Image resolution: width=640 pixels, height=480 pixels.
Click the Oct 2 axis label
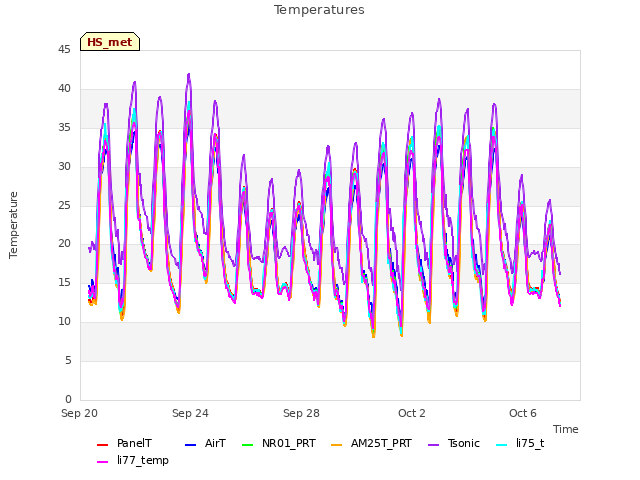click(412, 413)
